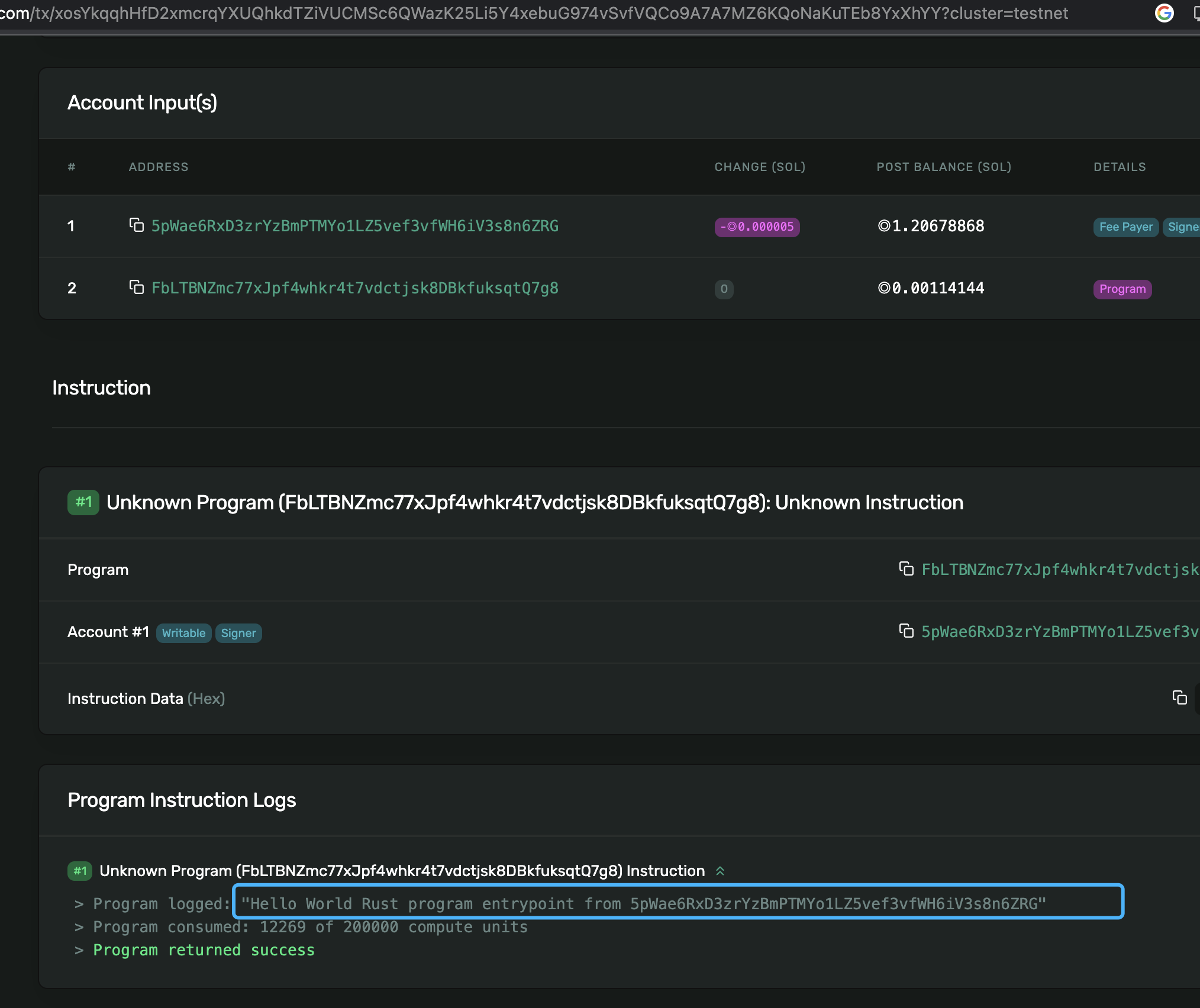Image resolution: width=1200 pixels, height=1008 pixels.
Task: Click the Fee Payer badge
Action: pyautogui.click(x=1125, y=227)
